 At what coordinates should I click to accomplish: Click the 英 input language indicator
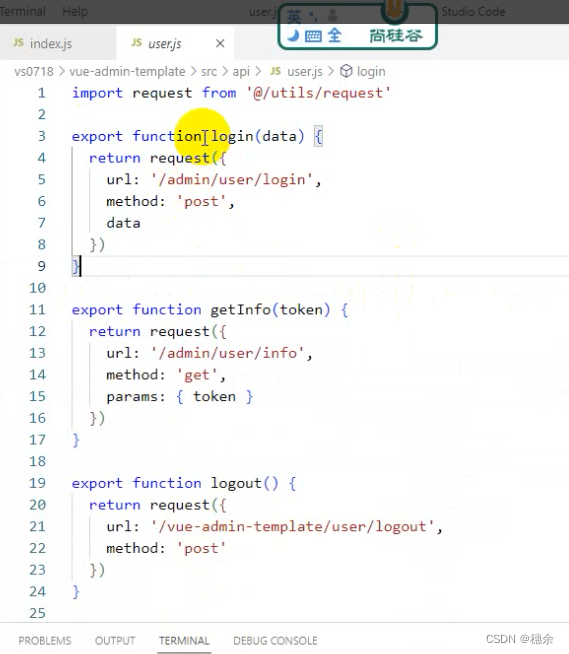tap(294, 17)
